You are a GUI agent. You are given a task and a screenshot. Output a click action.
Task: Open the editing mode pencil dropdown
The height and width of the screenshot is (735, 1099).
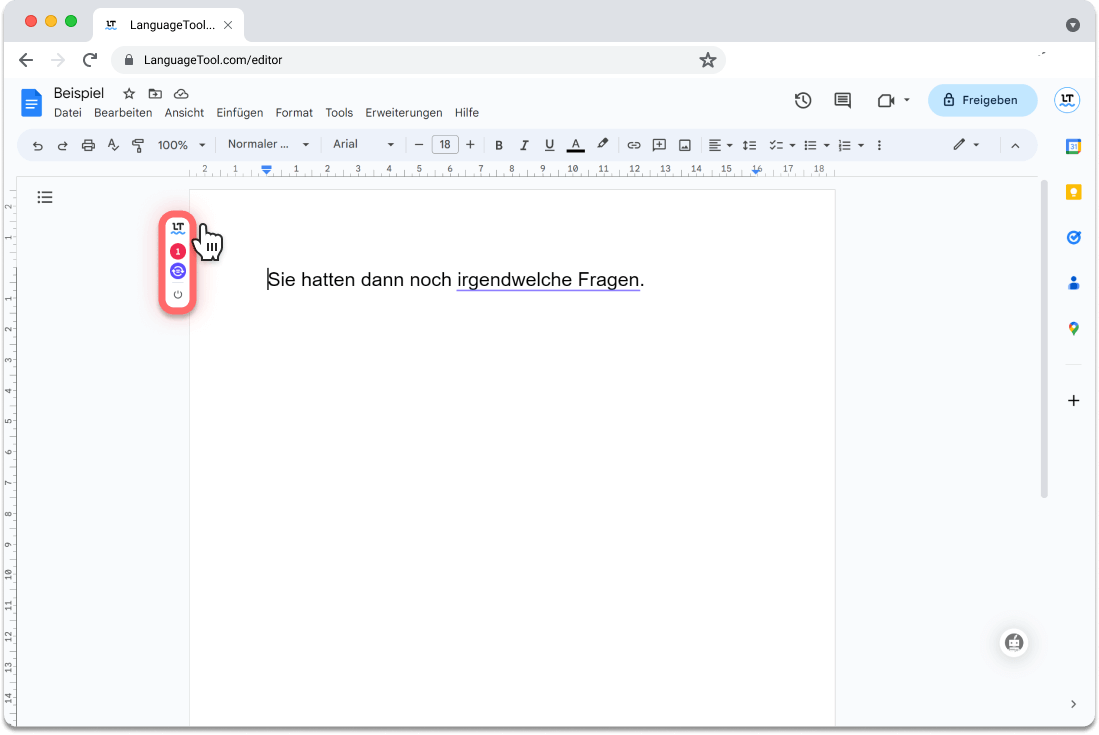[x=966, y=144]
